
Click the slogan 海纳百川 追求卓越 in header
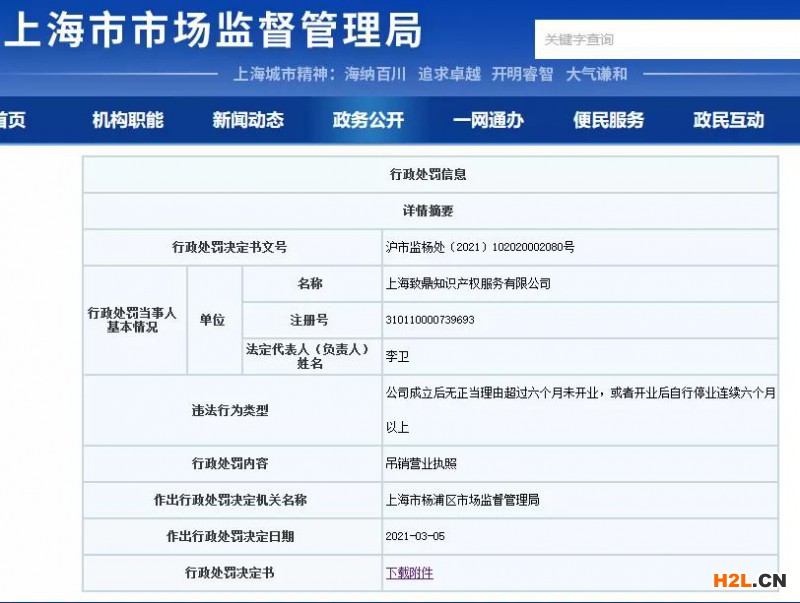[x=413, y=74]
